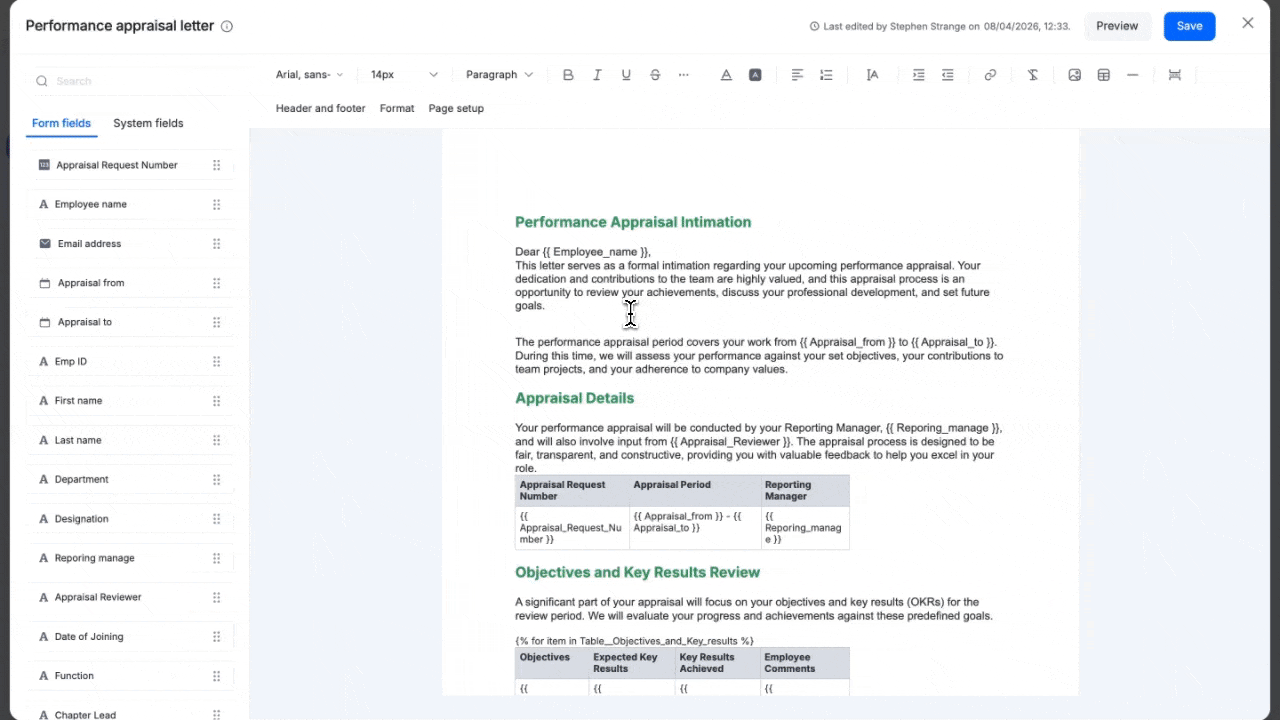Increase paragraph indent
This screenshot has width=1280, height=720.
point(918,75)
